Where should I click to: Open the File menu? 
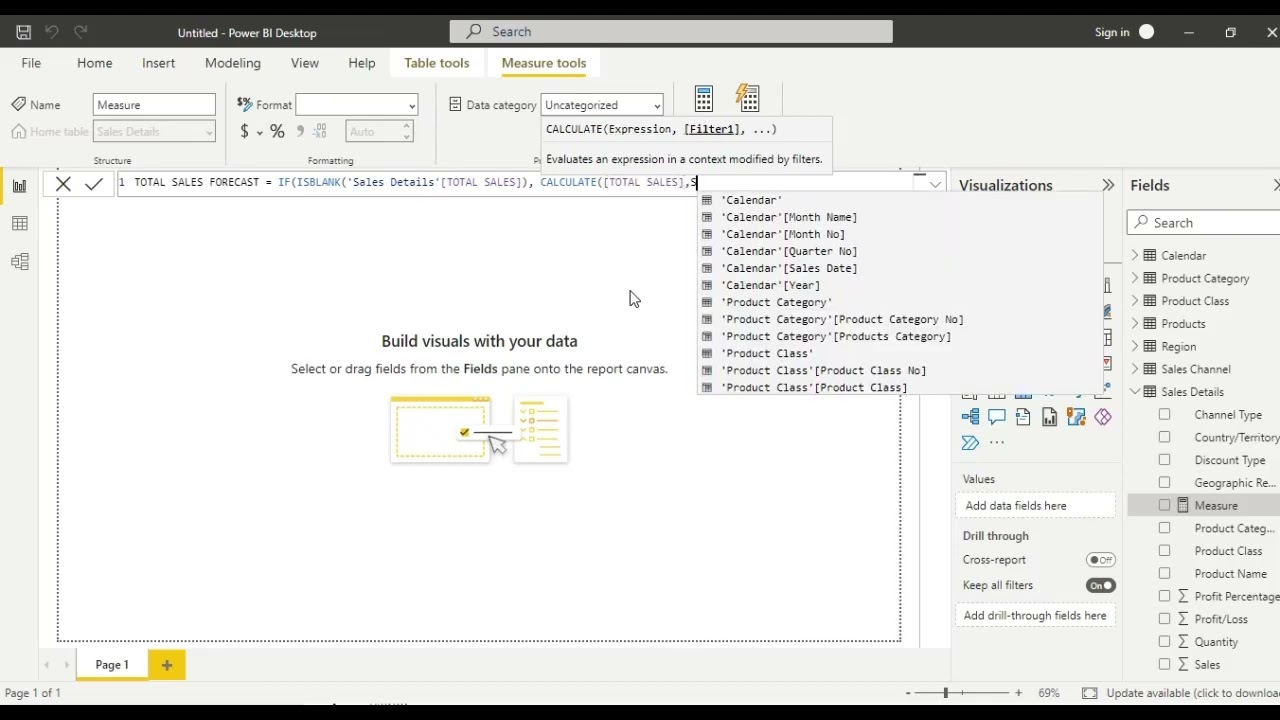(31, 63)
